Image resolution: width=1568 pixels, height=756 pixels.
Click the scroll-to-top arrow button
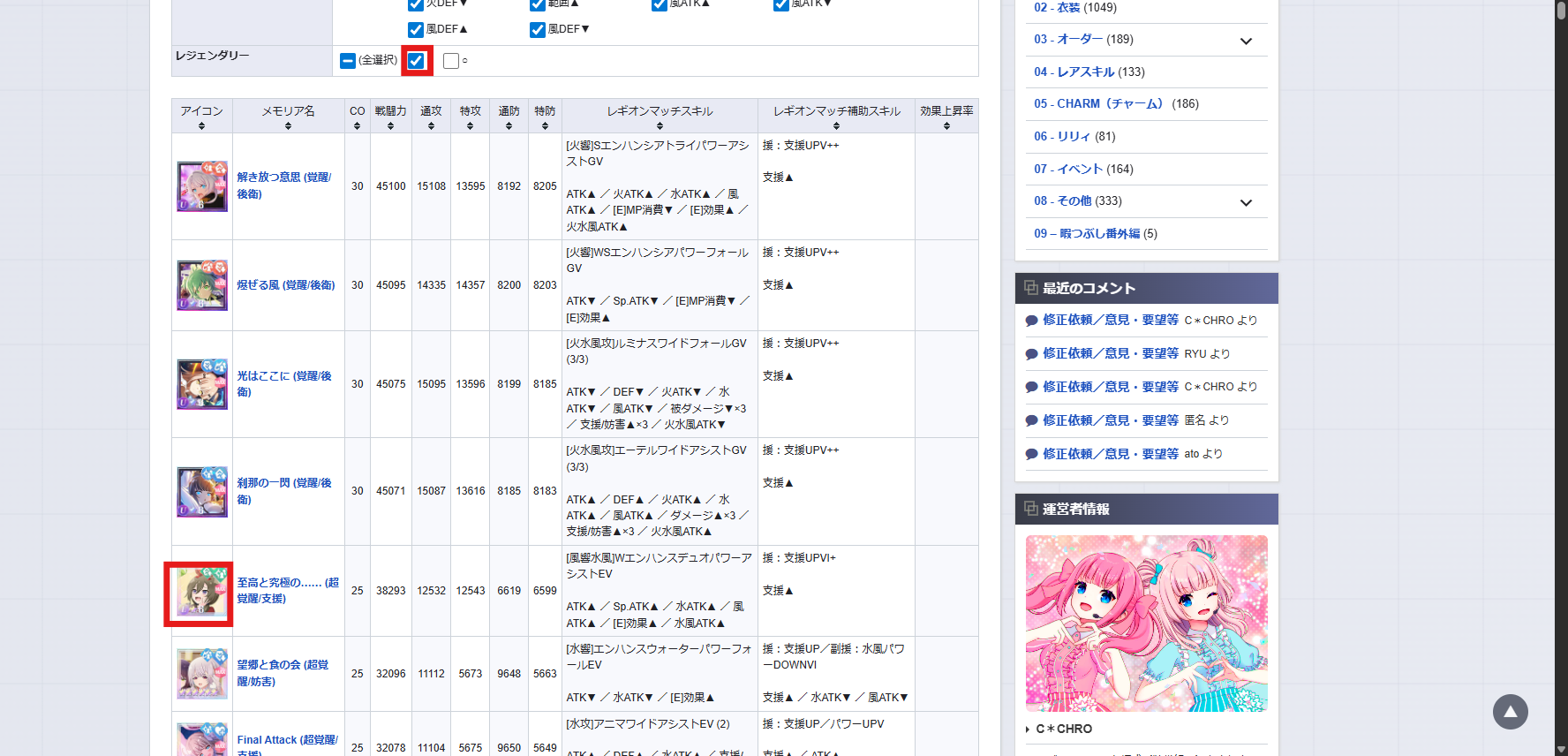pyautogui.click(x=1510, y=712)
